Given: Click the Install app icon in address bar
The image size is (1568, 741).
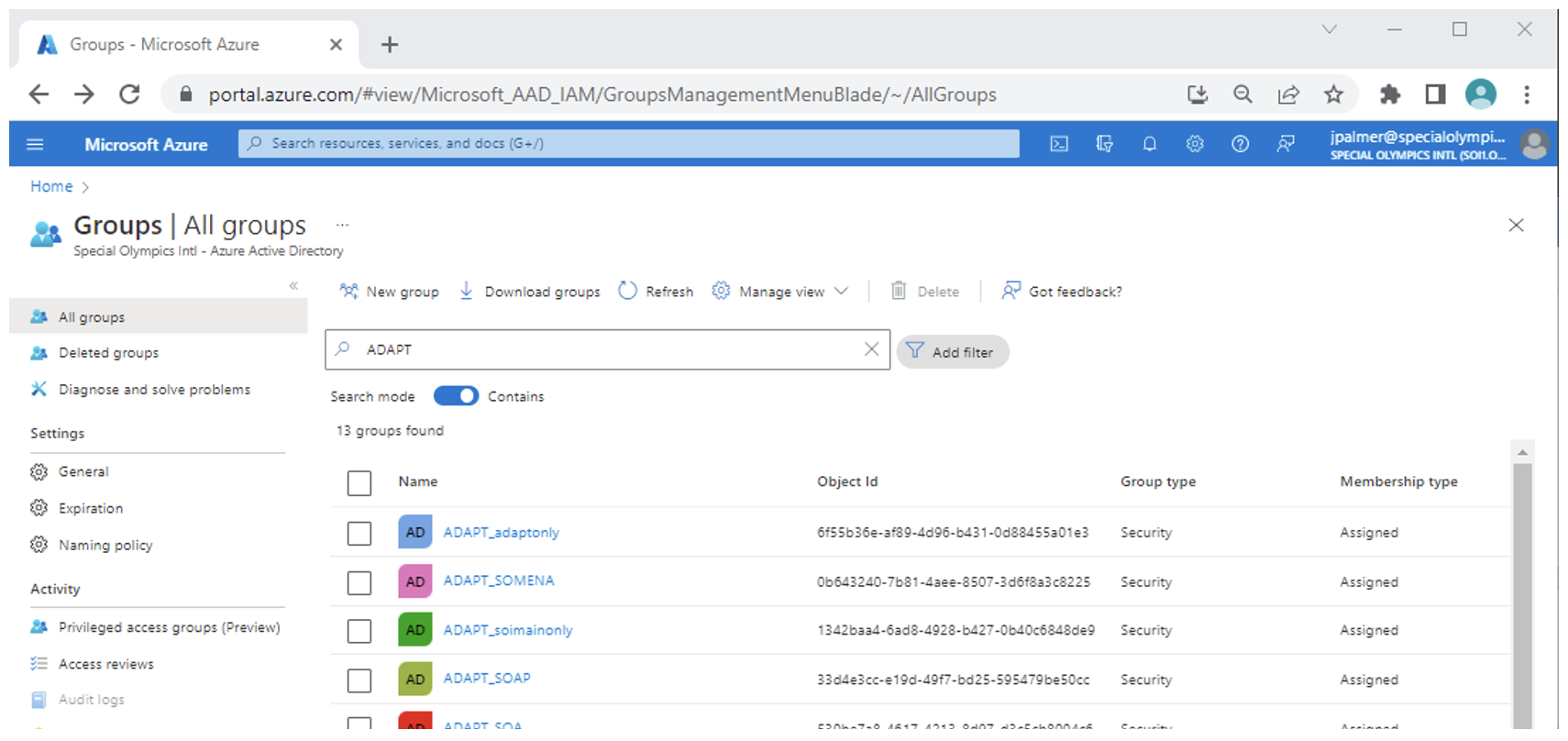Looking at the screenshot, I should (1198, 94).
